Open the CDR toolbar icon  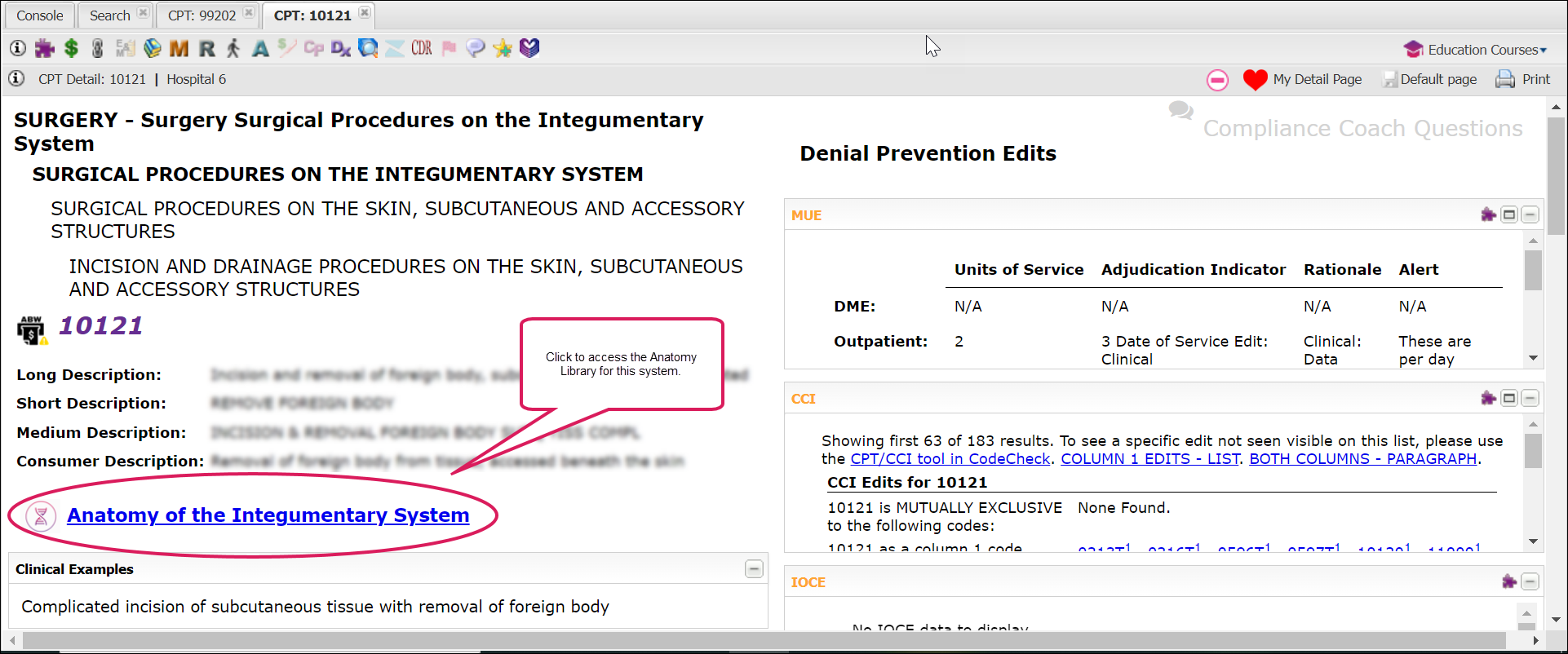coord(422,49)
